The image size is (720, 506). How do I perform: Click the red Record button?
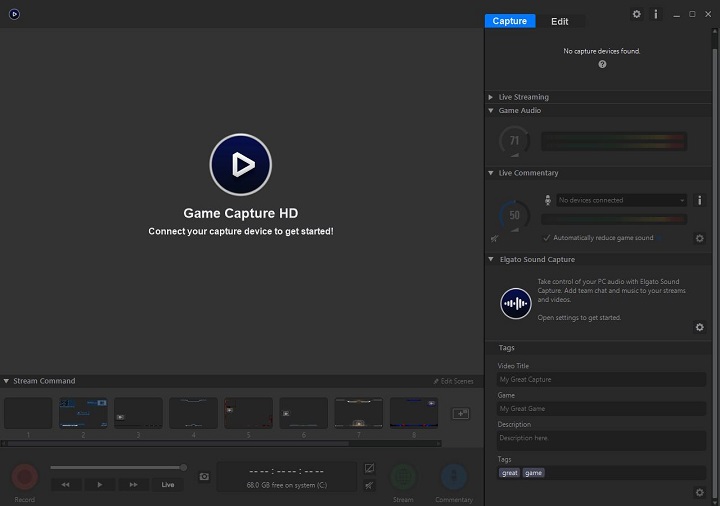(x=24, y=477)
